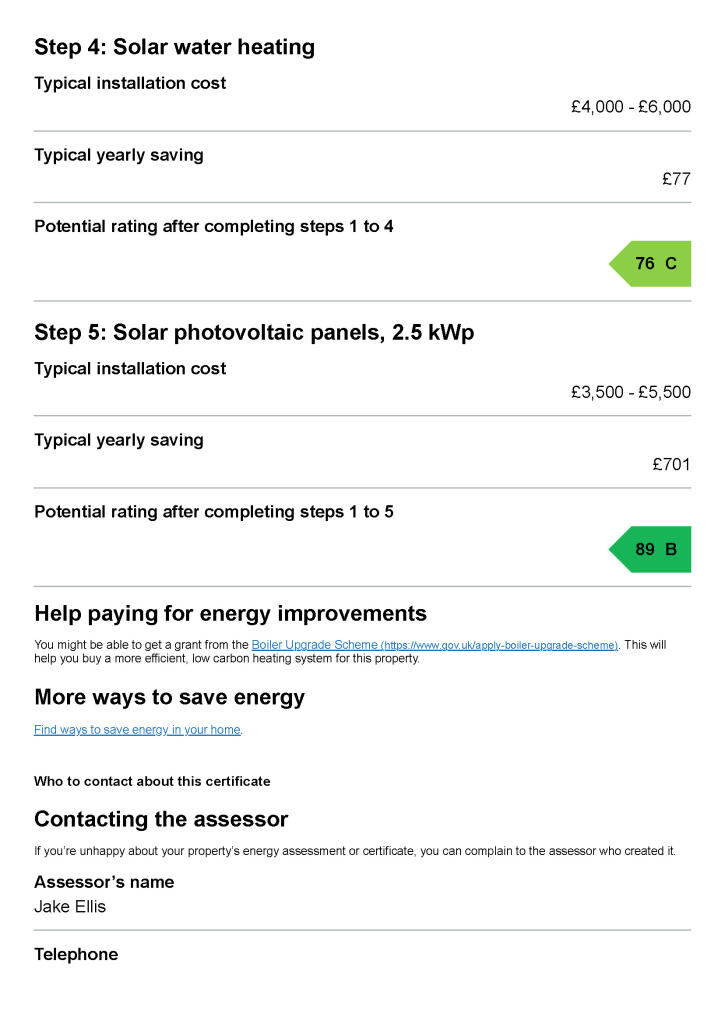
Task: Click the £77 yearly saving value
Action: pyautogui.click(x=676, y=179)
